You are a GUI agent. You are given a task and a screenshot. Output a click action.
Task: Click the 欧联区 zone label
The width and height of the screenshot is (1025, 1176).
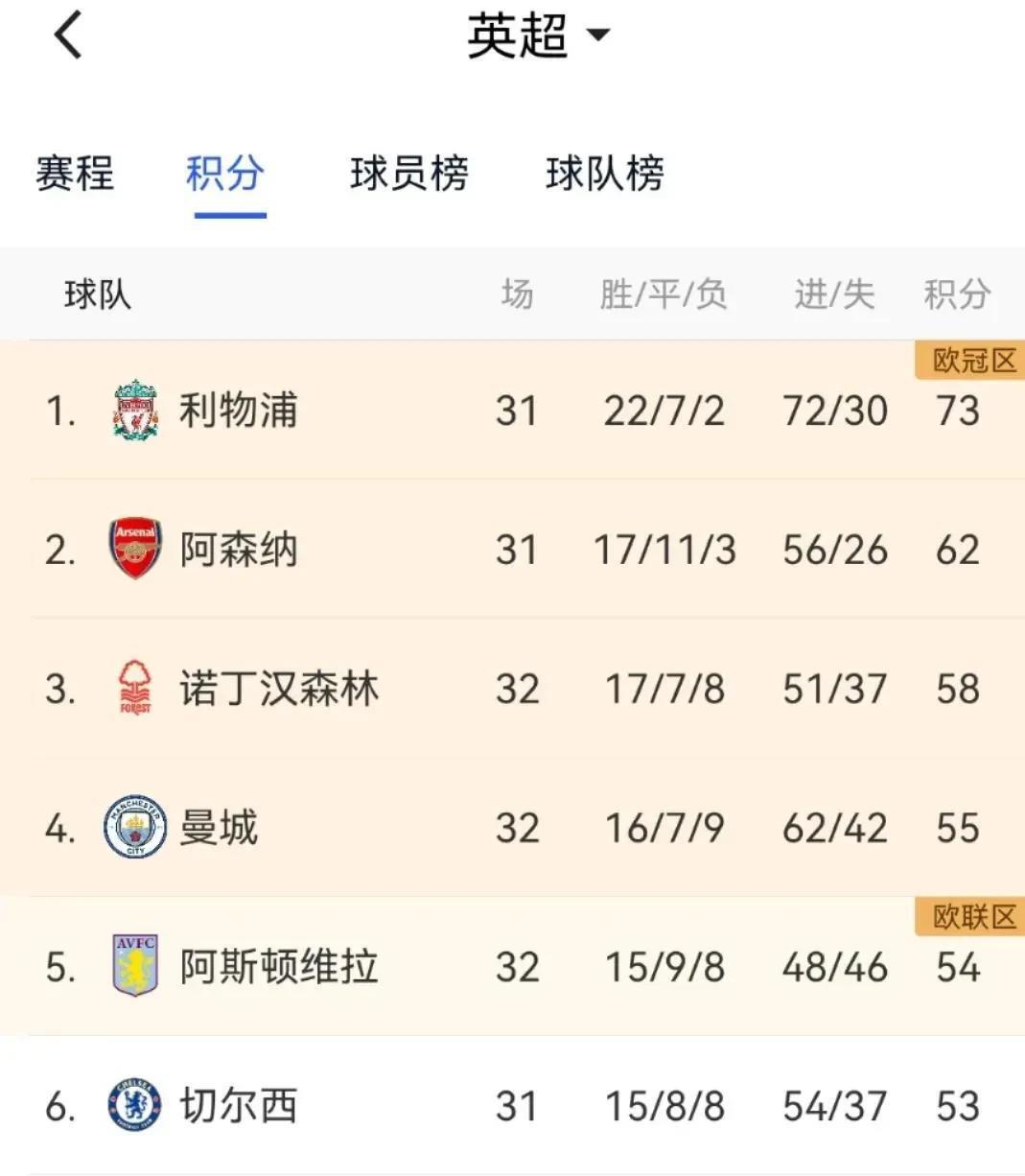point(973,917)
